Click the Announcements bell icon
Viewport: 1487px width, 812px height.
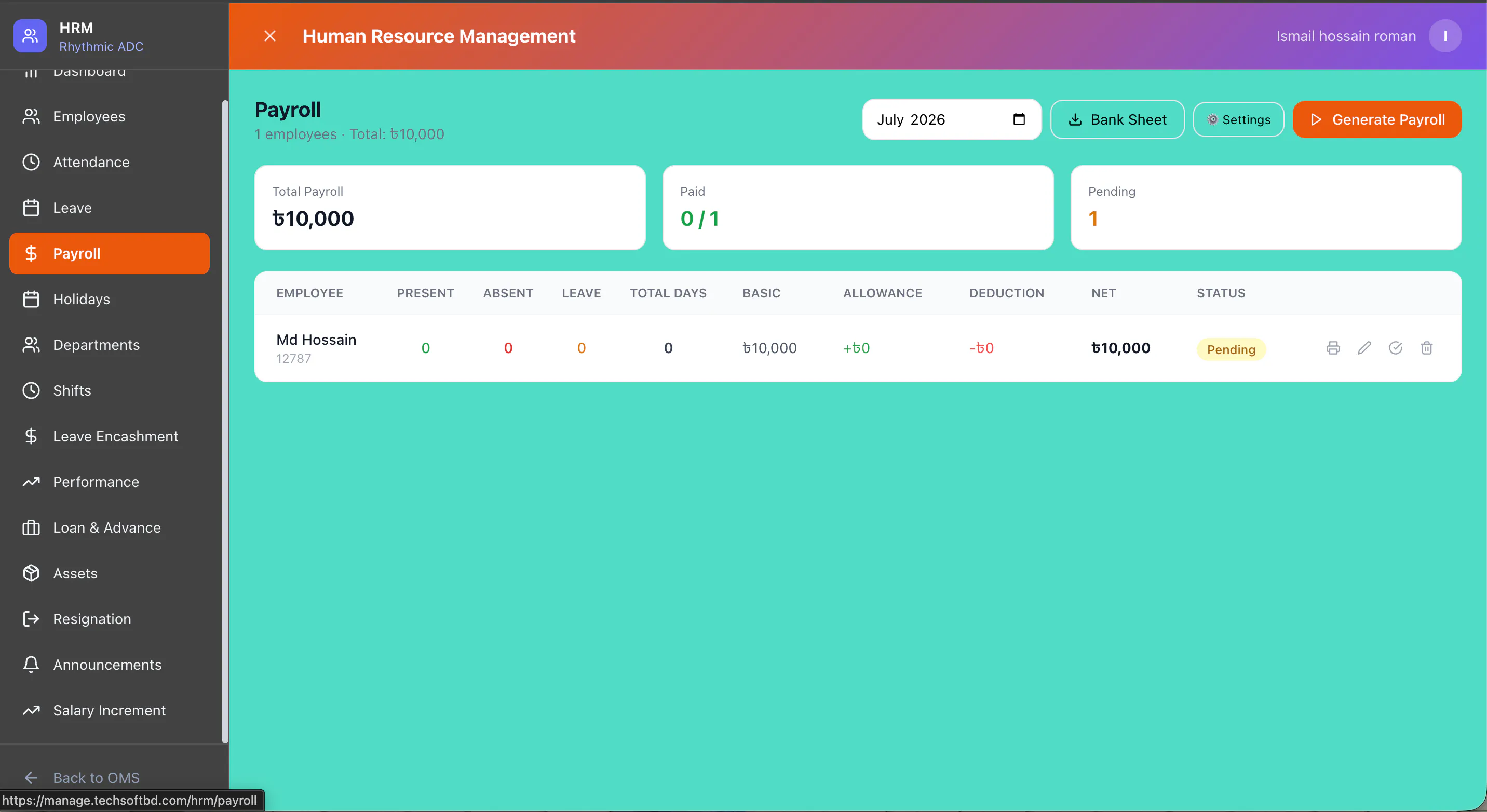[x=31, y=664]
